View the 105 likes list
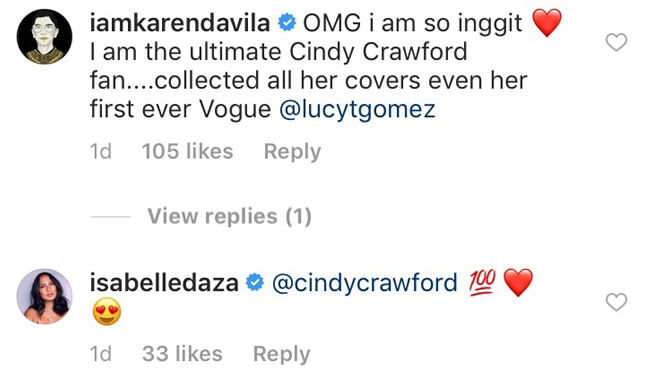The width and height of the screenshot is (660, 368). (x=187, y=151)
